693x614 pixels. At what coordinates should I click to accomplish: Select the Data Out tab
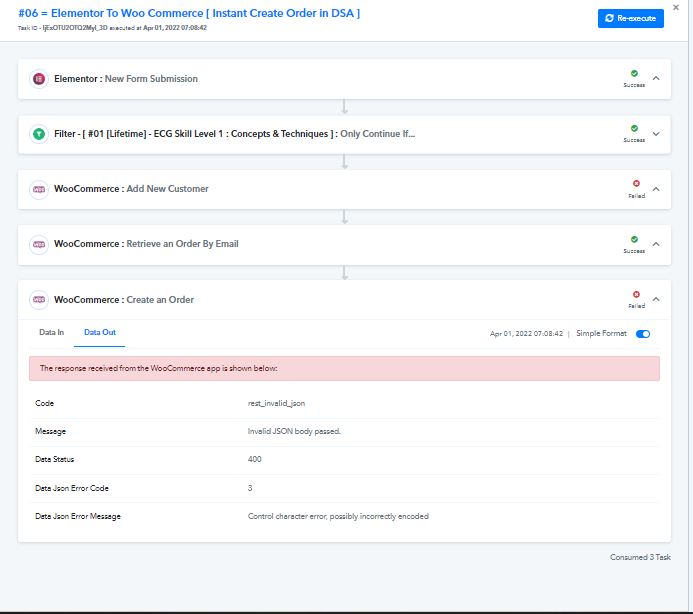[99, 332]
